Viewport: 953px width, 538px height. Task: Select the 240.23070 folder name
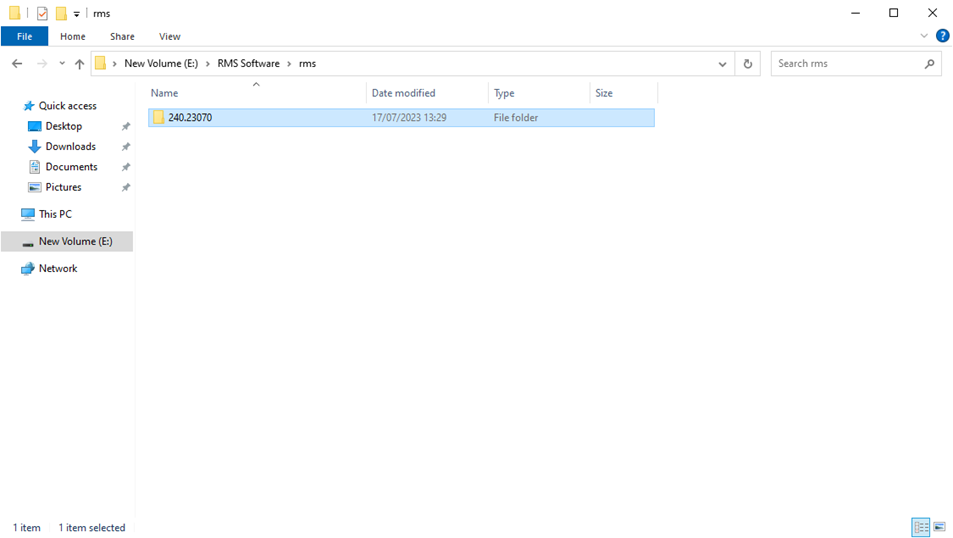click(190, 117)
